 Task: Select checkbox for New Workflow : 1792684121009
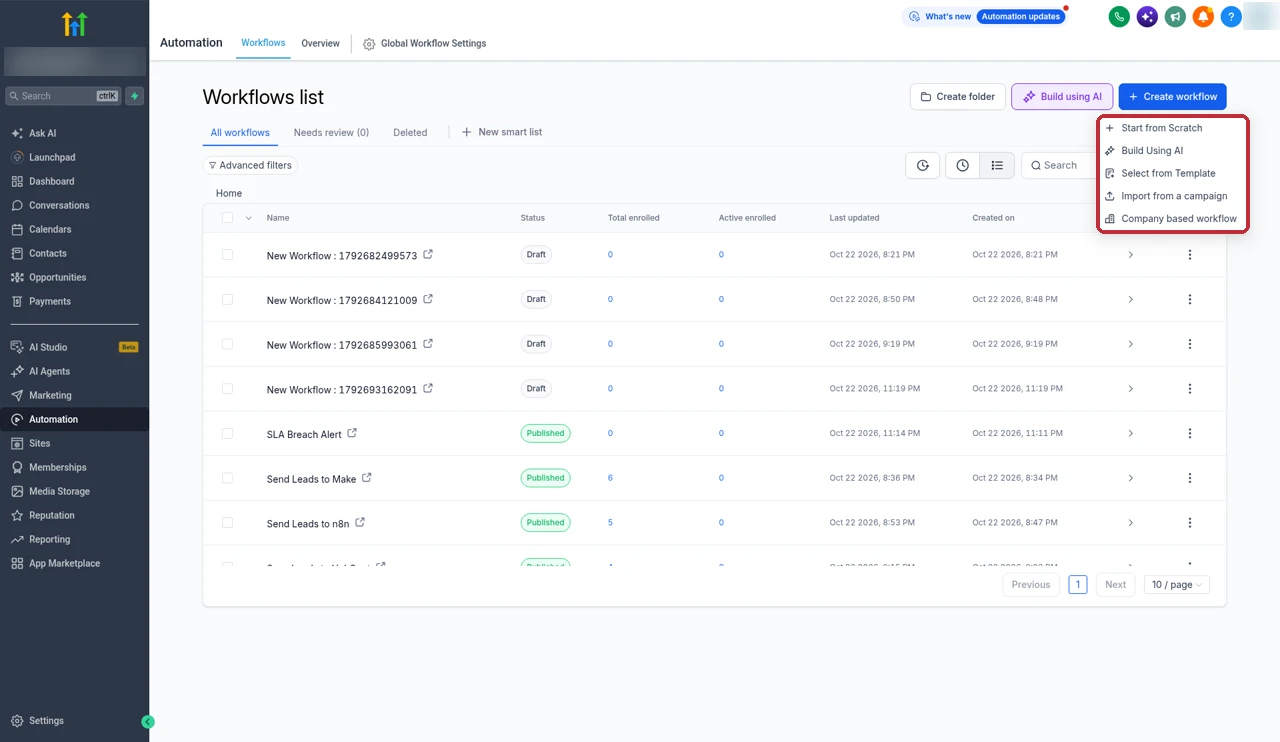coord(227,300)
